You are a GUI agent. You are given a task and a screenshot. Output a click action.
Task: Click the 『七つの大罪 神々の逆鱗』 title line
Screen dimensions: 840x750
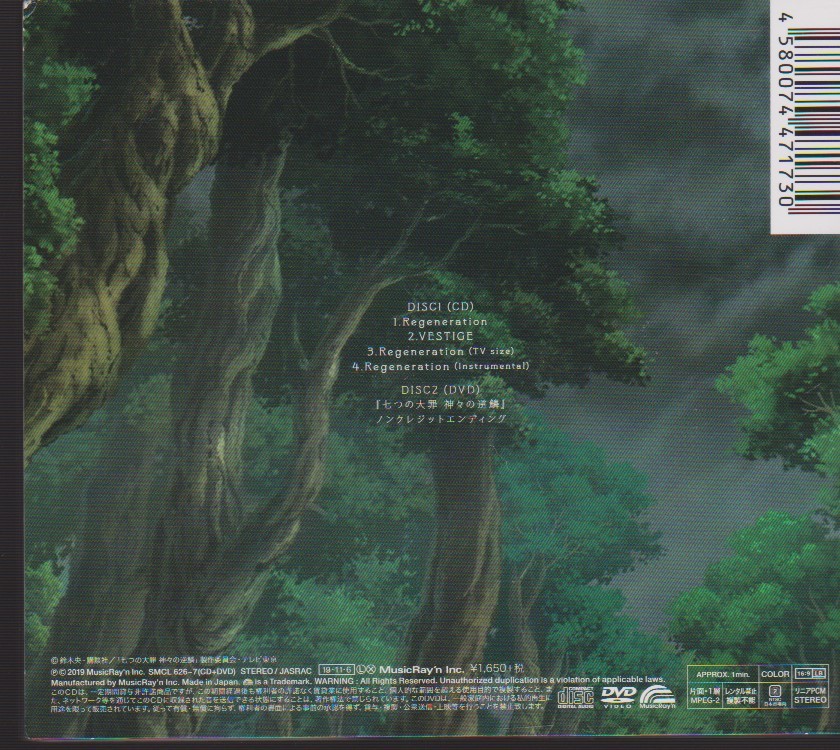pyautogui.click(x=440, y=403)
